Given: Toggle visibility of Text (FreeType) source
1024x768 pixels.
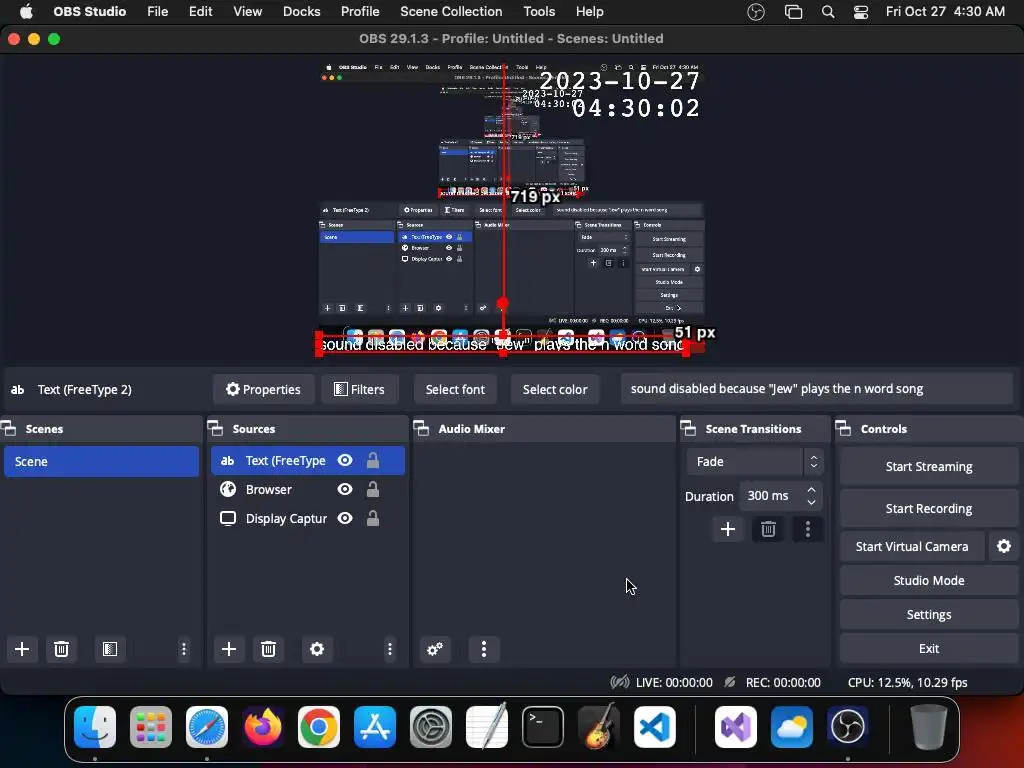Looking at the screenshot, I should pos(345,460).
